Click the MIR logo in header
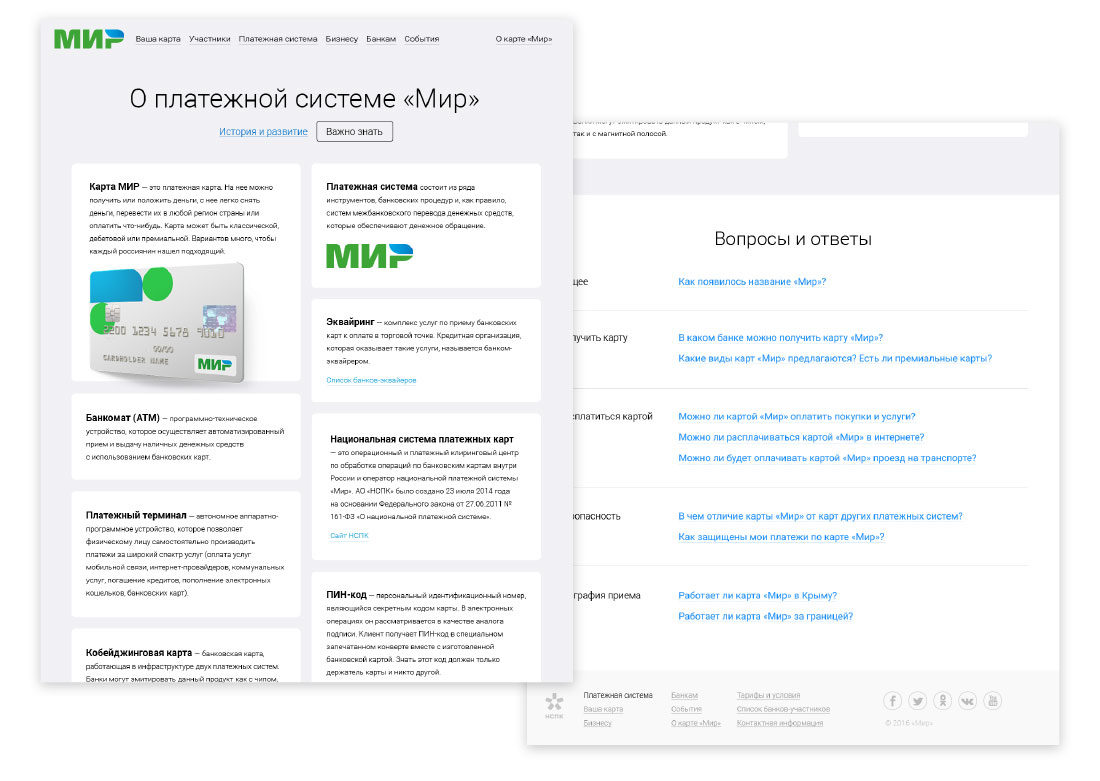The height and width of the screenshot is (781, 1100). coord(89,39)
